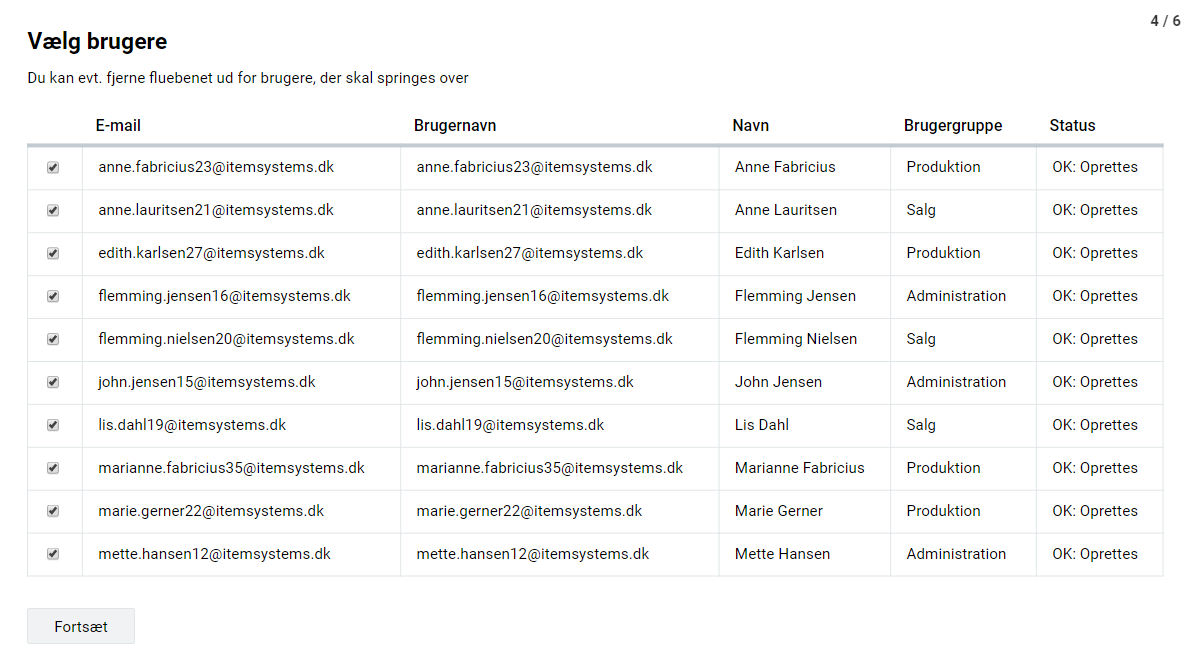Click the E-mail column header
The height and width of the screenshot is (672, 1197).
[x=118, y=126]
